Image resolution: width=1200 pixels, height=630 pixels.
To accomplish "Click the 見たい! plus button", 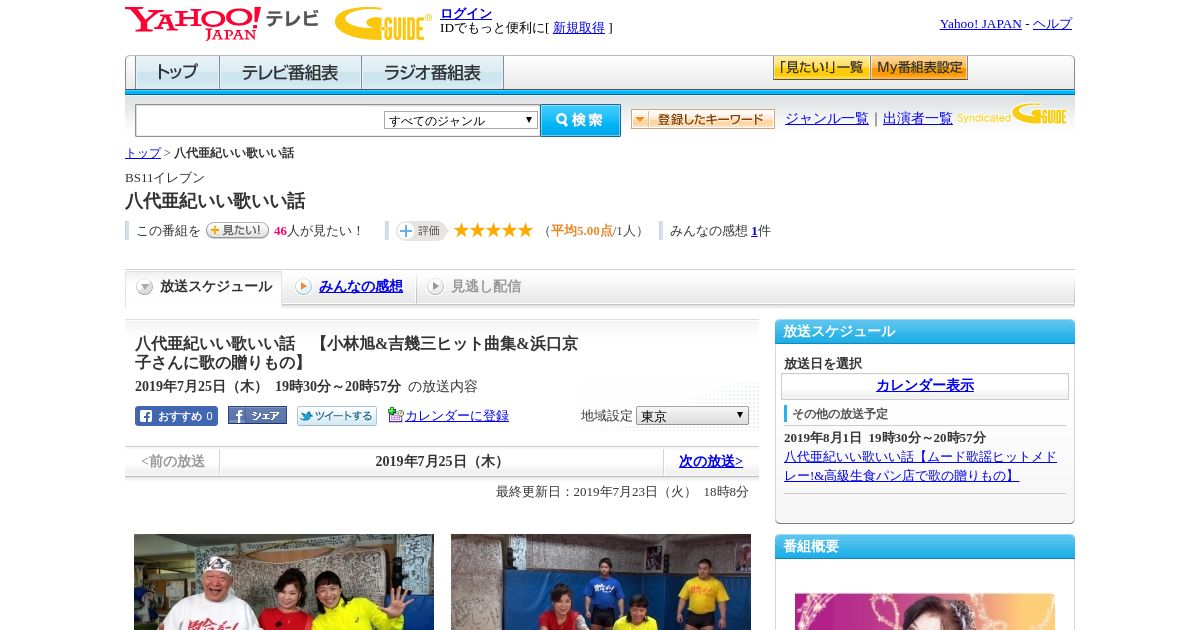I will 237,230.
